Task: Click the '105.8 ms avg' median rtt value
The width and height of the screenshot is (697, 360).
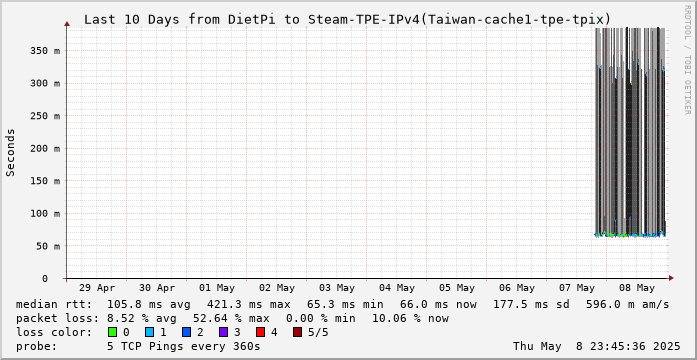Action: 149,305
